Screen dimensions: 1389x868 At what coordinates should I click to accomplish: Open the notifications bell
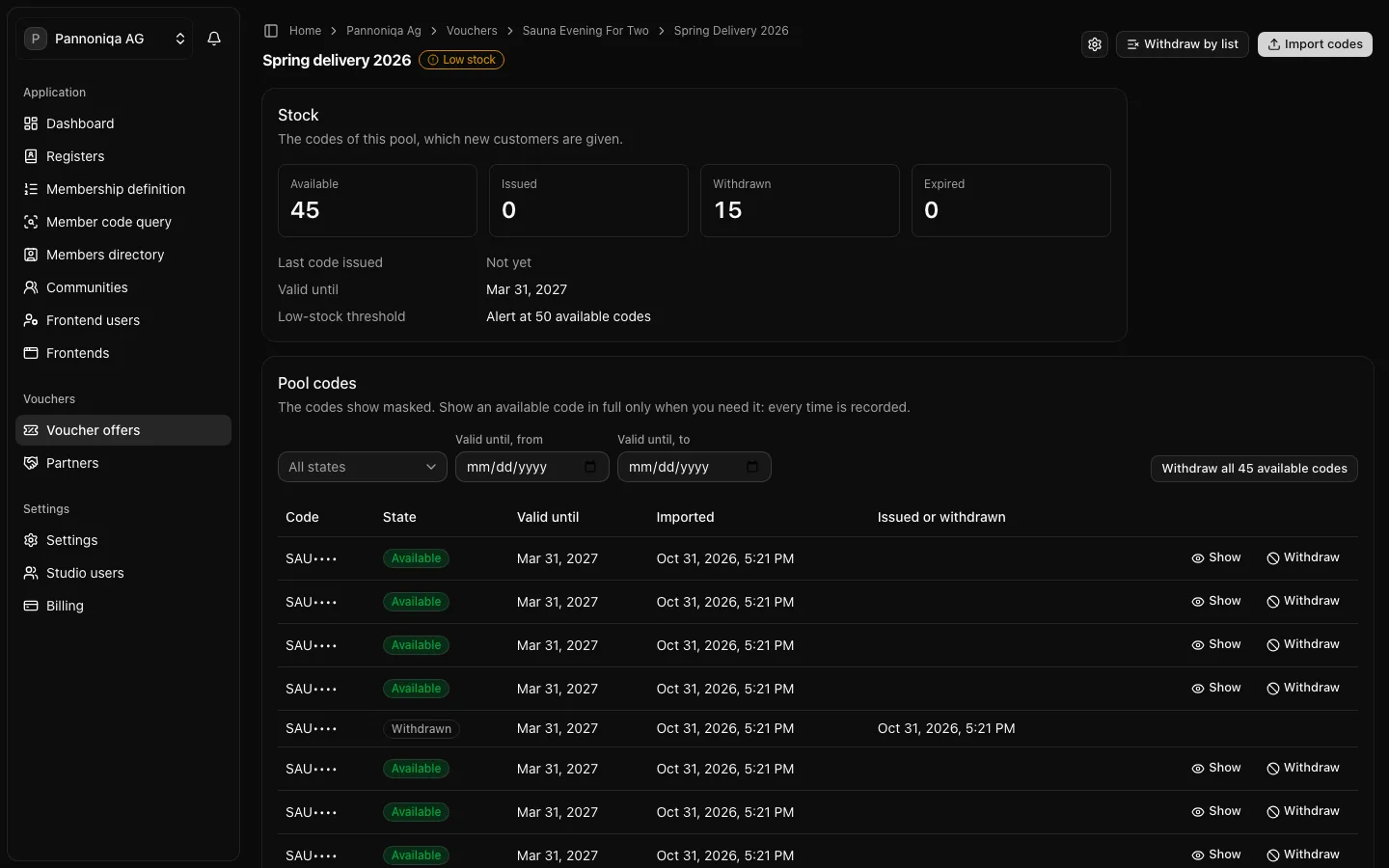tap(214, 39)
